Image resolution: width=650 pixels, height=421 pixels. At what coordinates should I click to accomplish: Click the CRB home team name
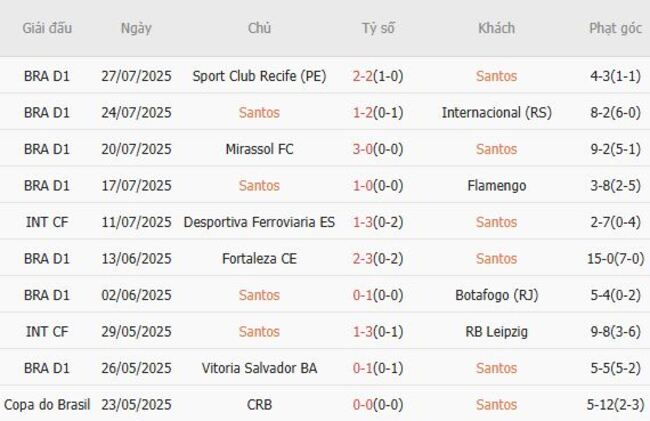(259, 405)
